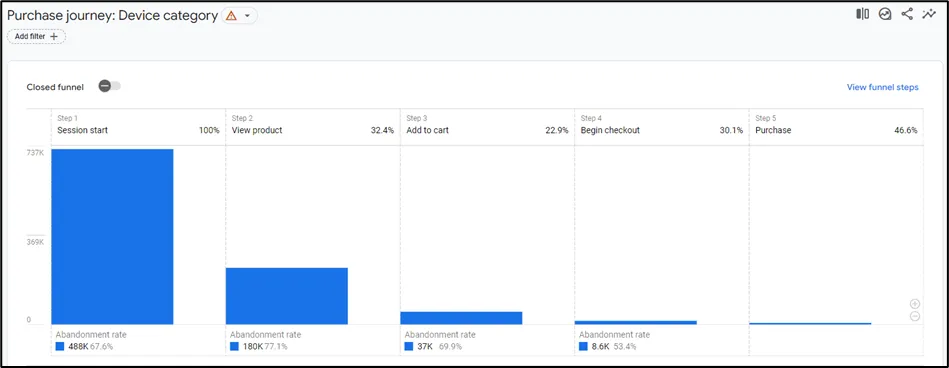The height and width of the screenshot is (368, 949).
Task: Click the orange data quality warning icon
Action: pos(231,16)
